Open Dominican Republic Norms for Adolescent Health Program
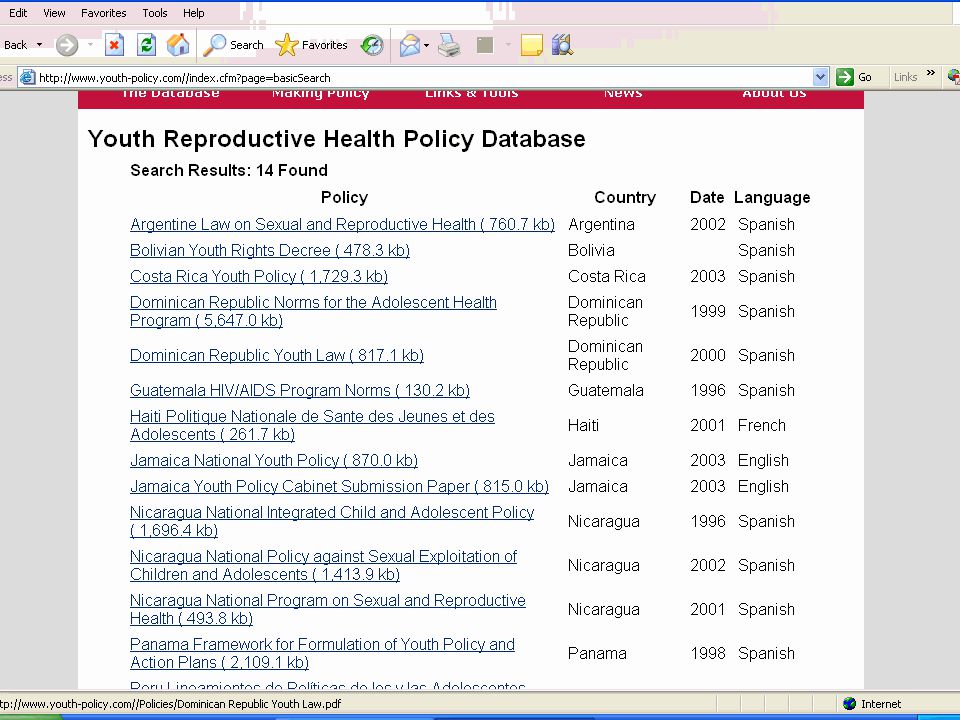 pos(313,311)
